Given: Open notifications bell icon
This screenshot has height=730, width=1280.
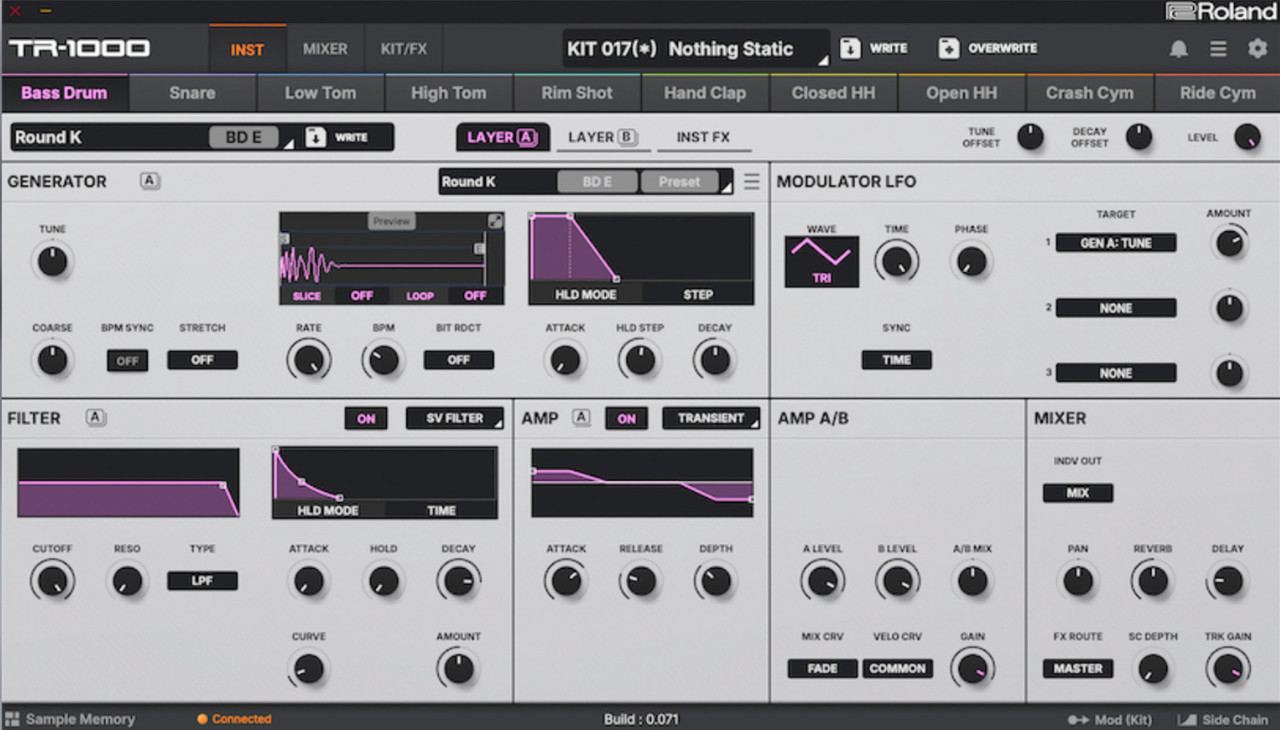Looking at the screenshot, I should [x=1179, y=49].
